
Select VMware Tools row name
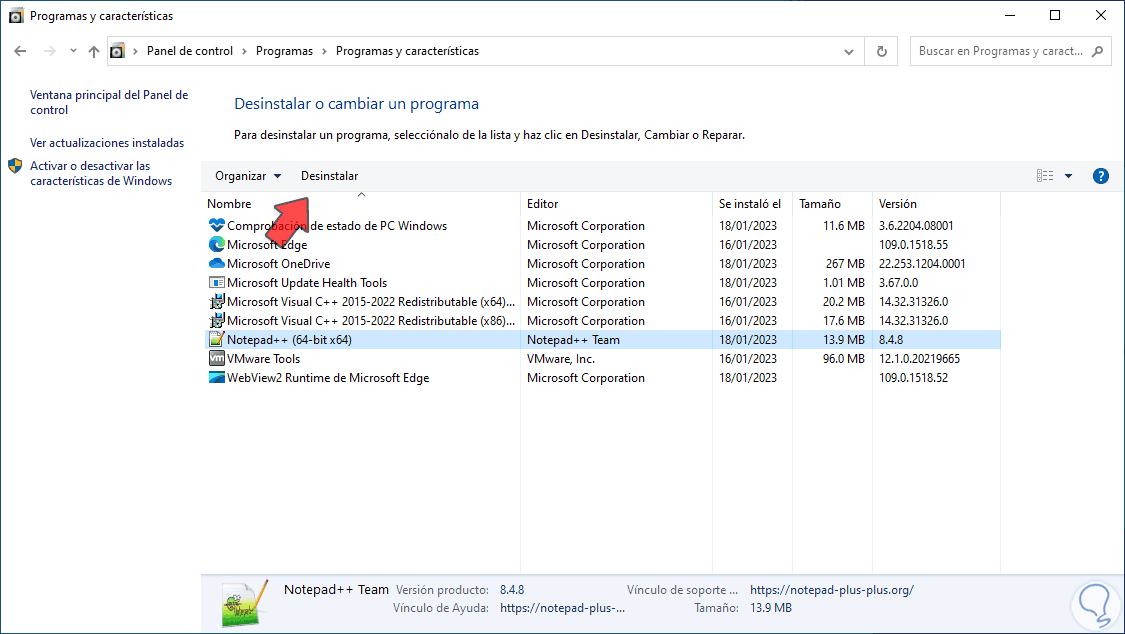(263, 359)
